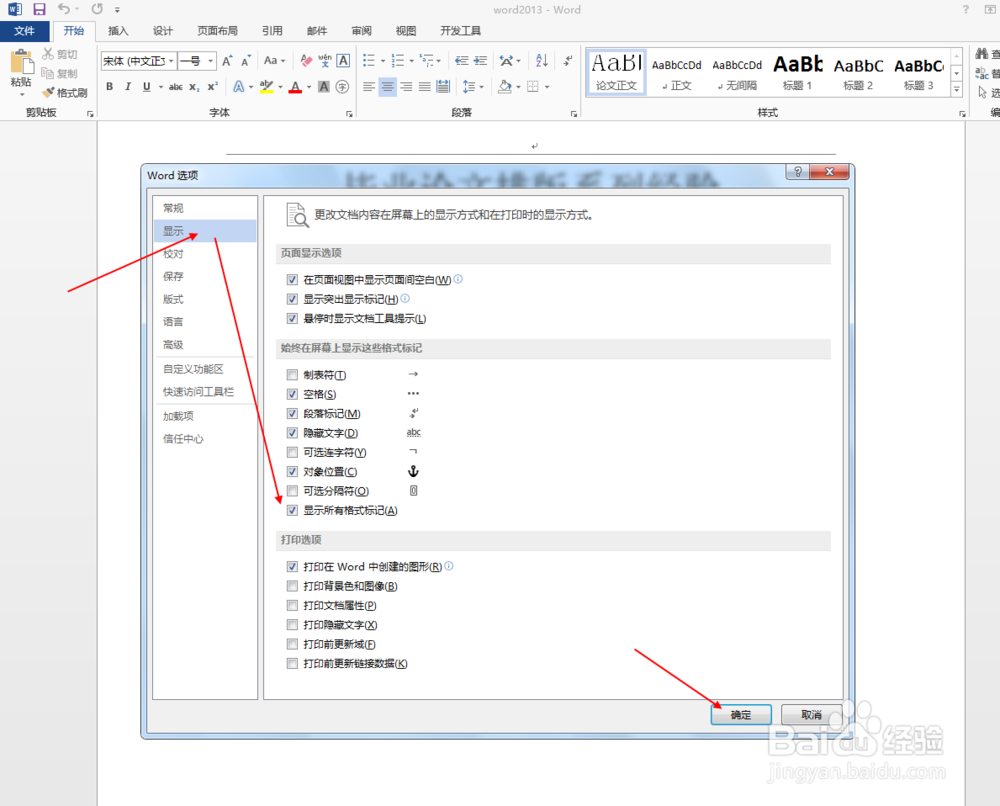Click the subscript icon

tap(192, 88)
